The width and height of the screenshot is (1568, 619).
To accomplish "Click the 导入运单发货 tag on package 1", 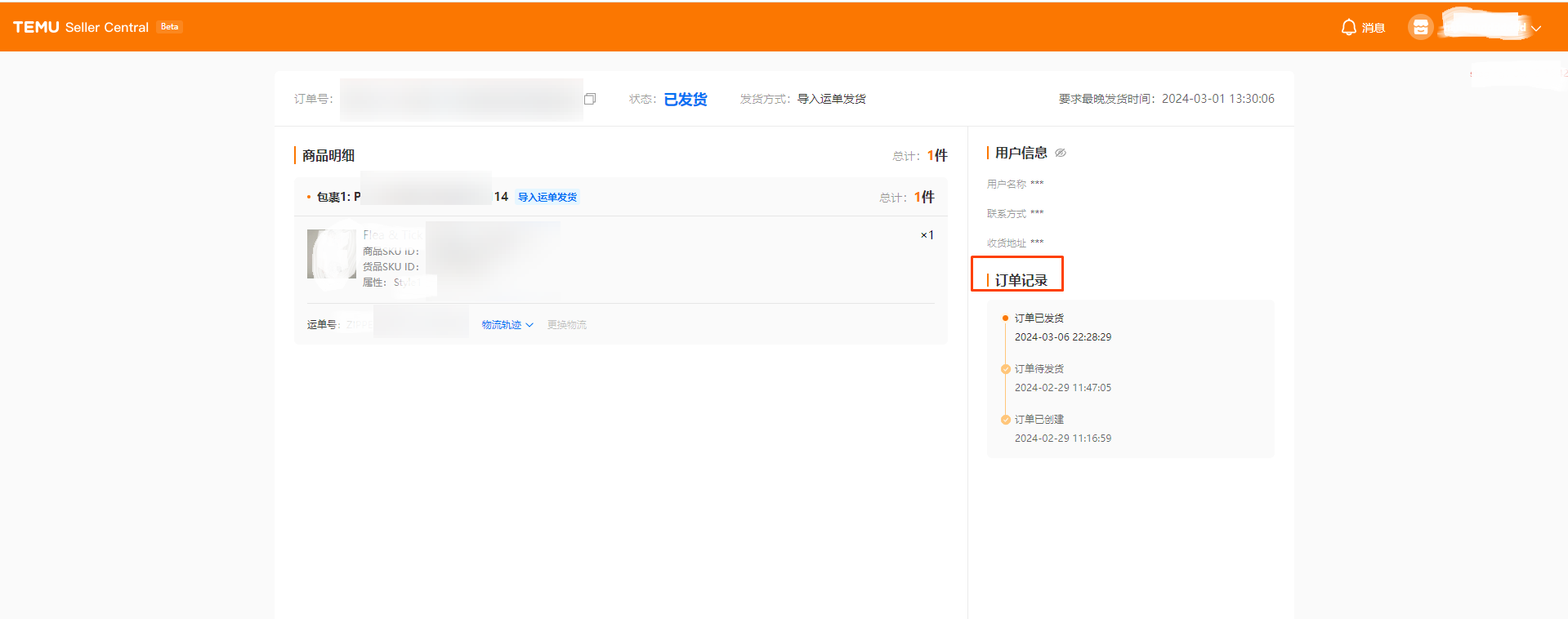I will click(x=547, y=198).
